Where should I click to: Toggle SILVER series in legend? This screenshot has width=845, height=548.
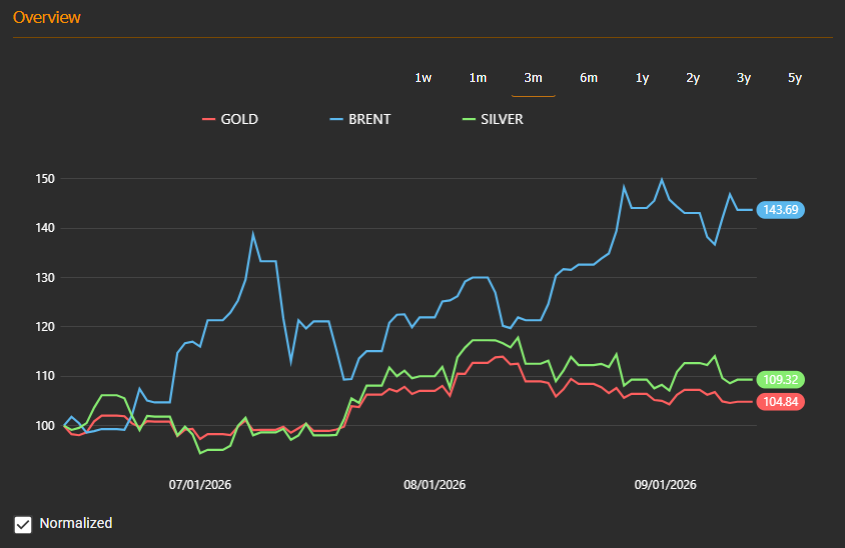point(493,119)
